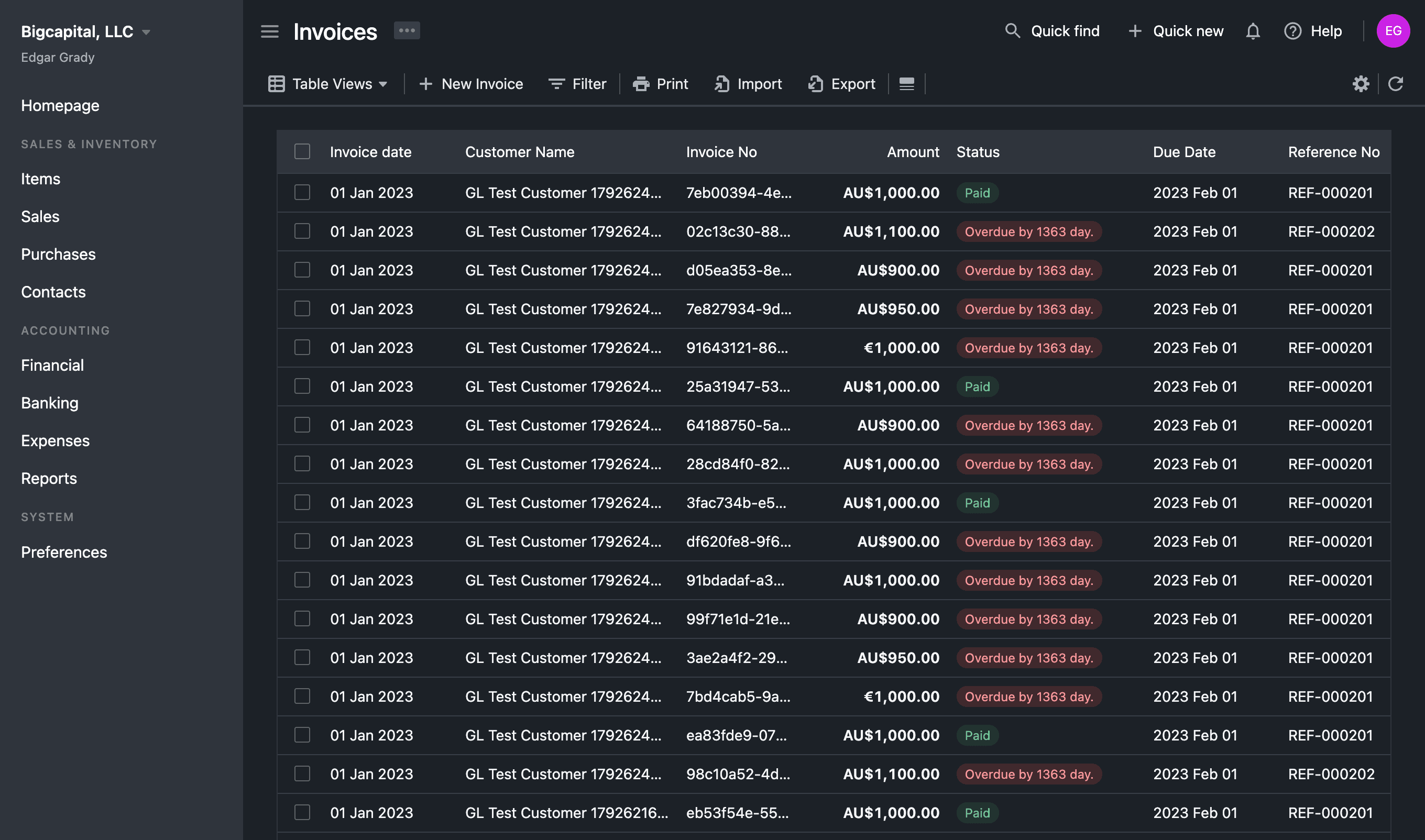Print the invoices table
This screenshot has width=1425, height=840.
[660, 84]
